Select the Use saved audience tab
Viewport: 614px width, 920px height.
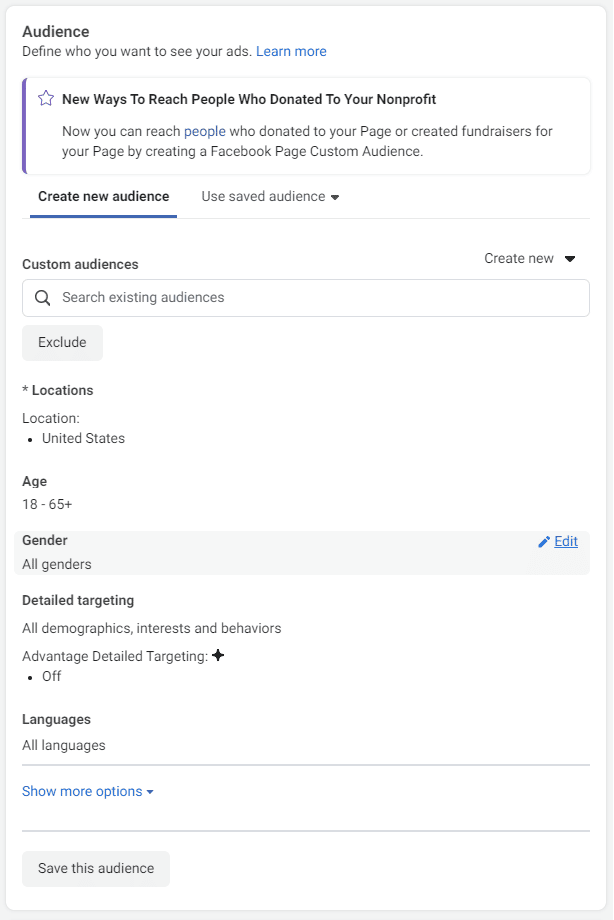coord(271,197)
